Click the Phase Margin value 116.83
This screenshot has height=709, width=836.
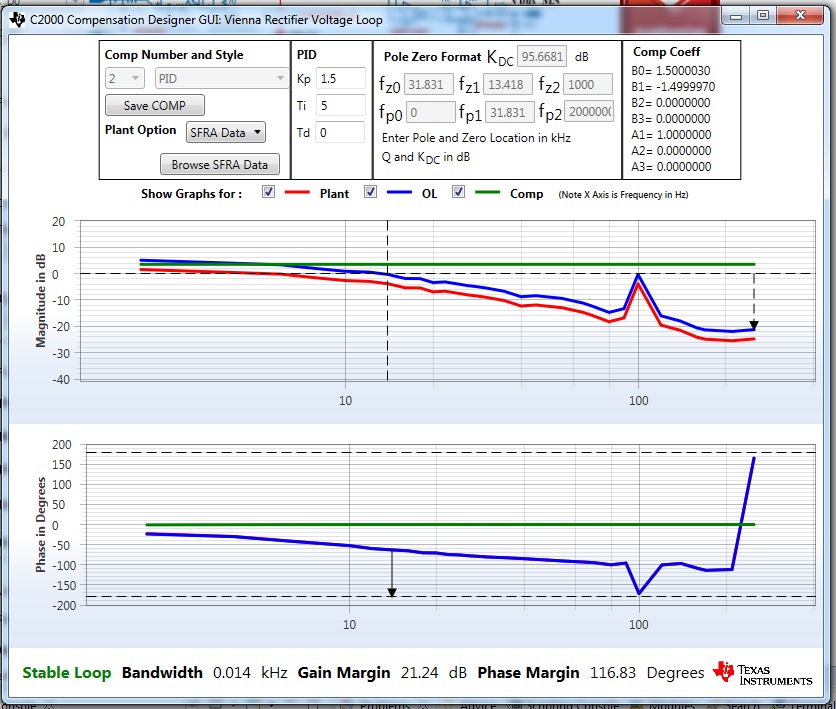pos(613,673)
